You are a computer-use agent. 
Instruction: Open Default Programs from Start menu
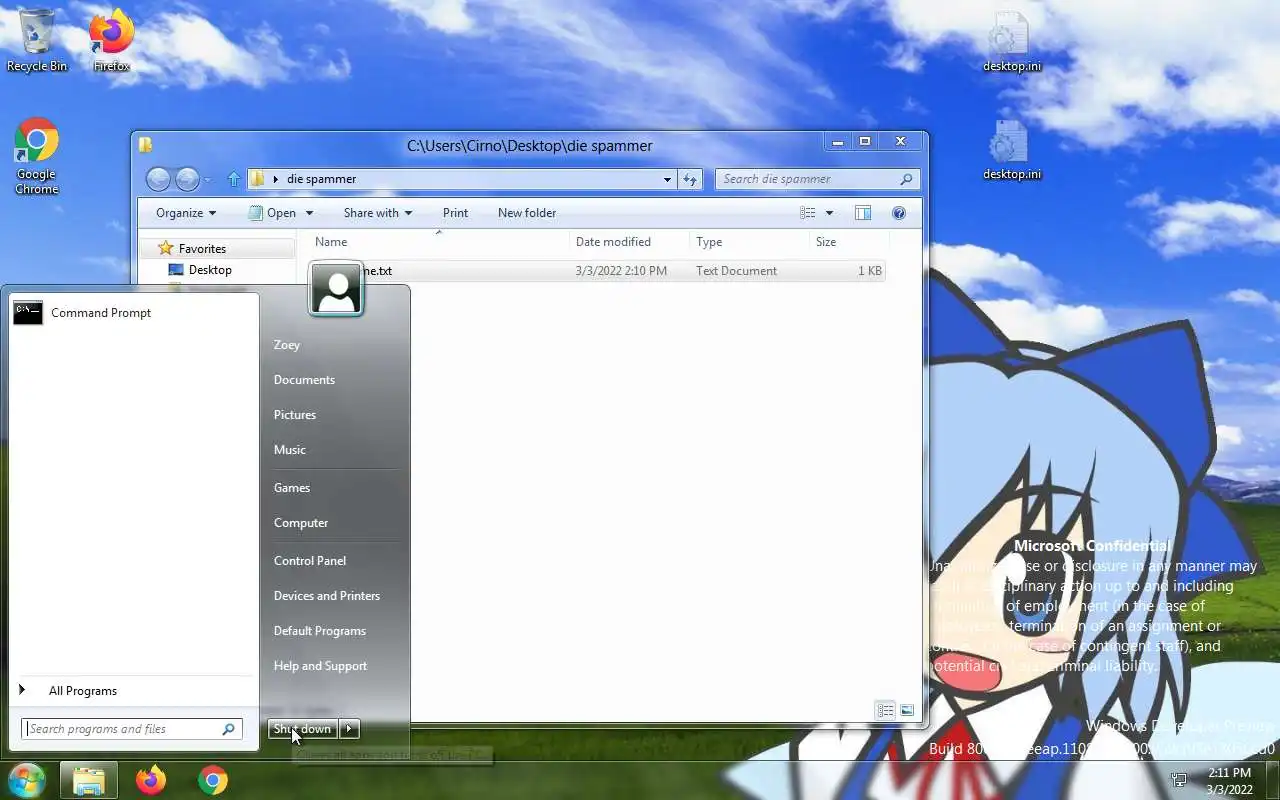(320, 631)
